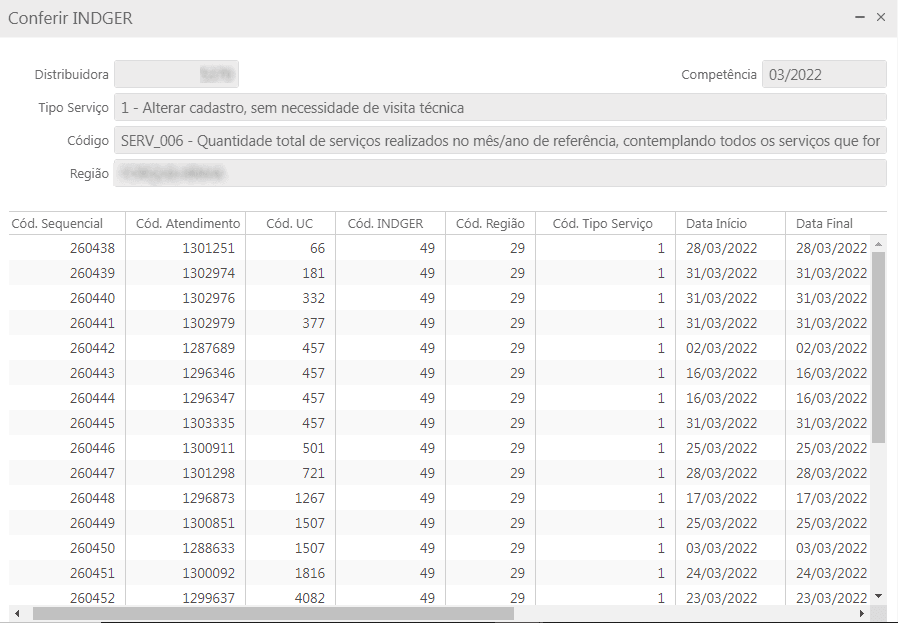Click the Tipo Serviço field
Viewport: 898px width, 623px height.
[500, 107]
